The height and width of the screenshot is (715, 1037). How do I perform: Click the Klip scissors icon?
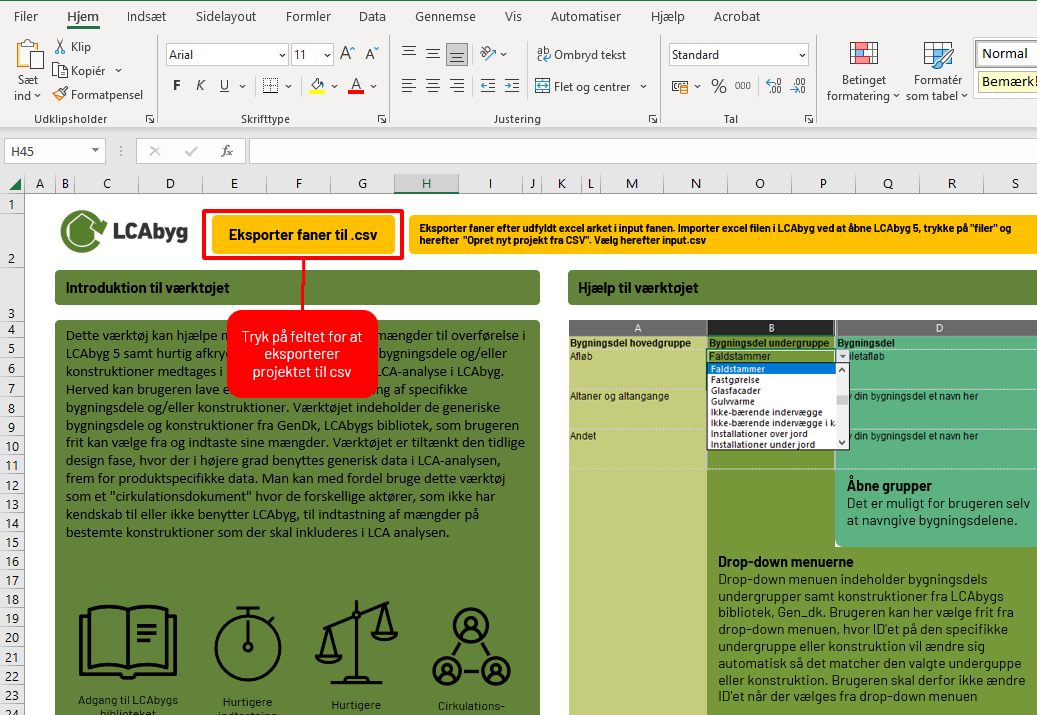tap(60, 46)
